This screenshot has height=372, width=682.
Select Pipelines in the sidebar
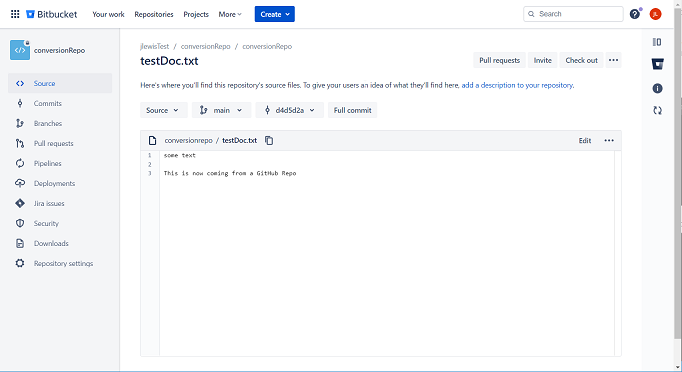pyautogui.click(x=60, y=163)
